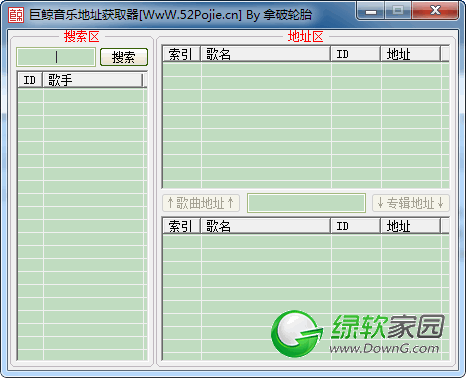
Task: Close the 巨鲸音乐地址获取器 window
Action: [x=435, y=11]
